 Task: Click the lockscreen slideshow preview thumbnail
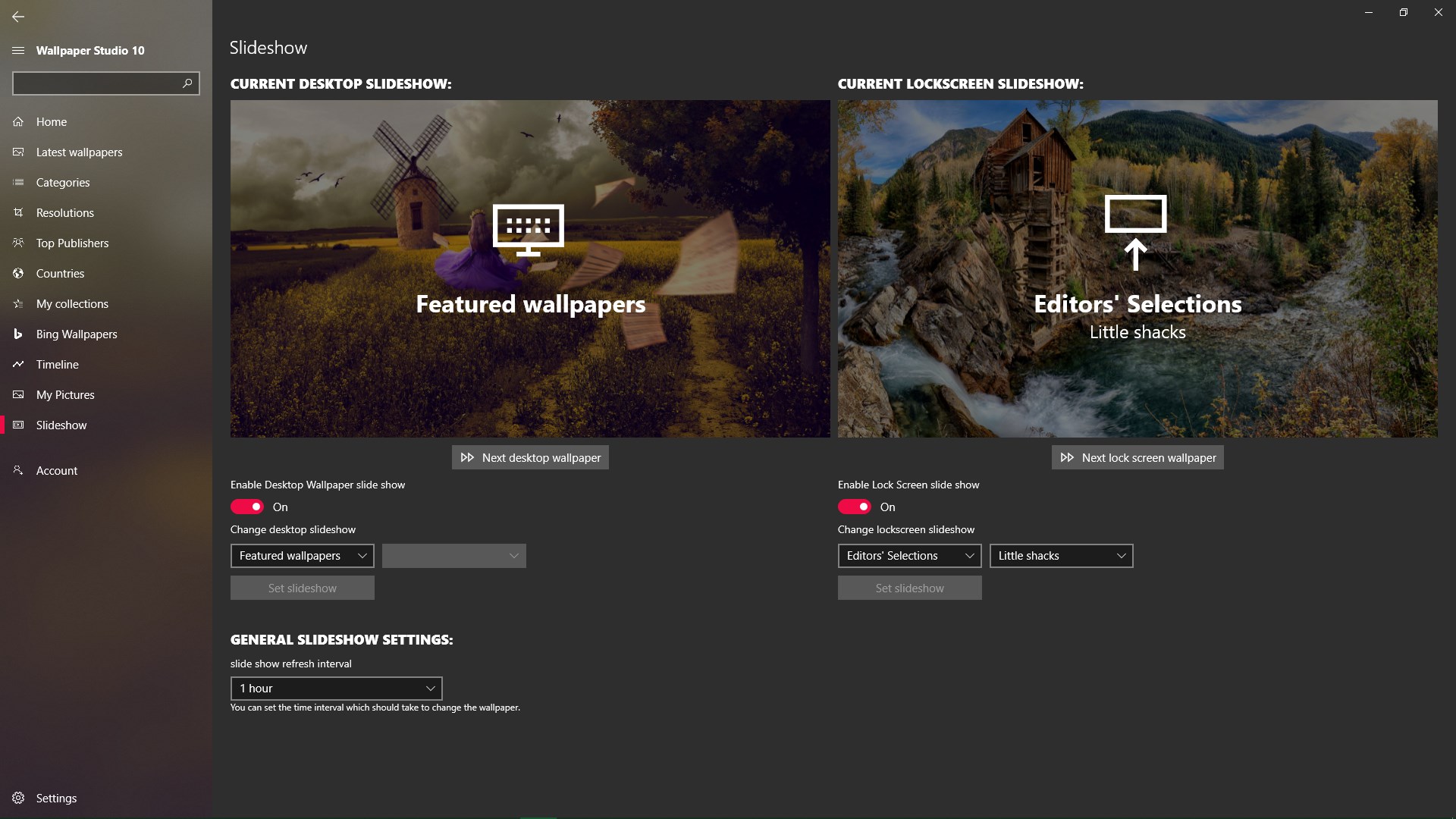click(1137, 268)
